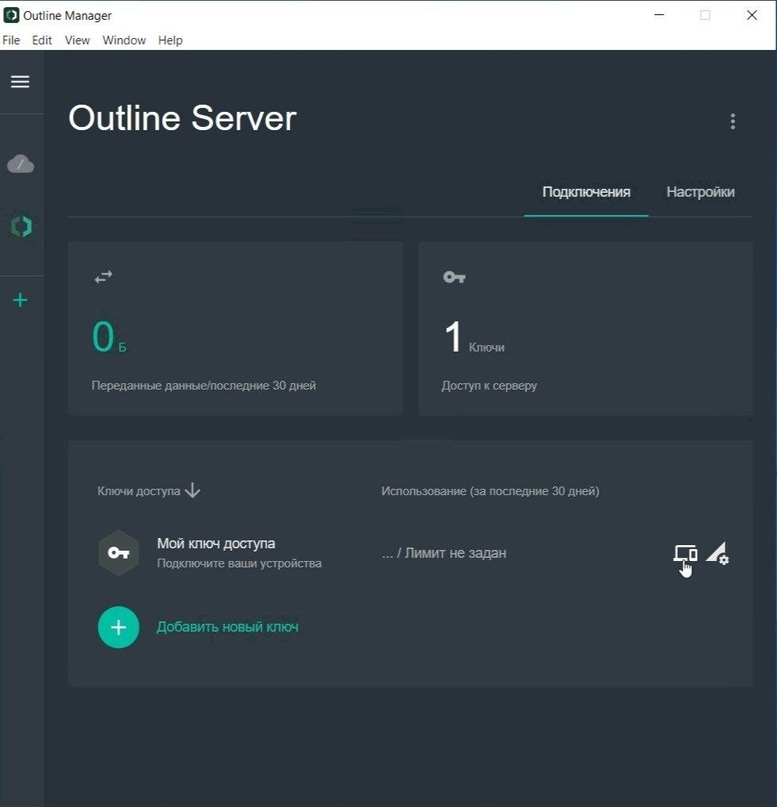Close the Outline Manager window

(752, 15)
